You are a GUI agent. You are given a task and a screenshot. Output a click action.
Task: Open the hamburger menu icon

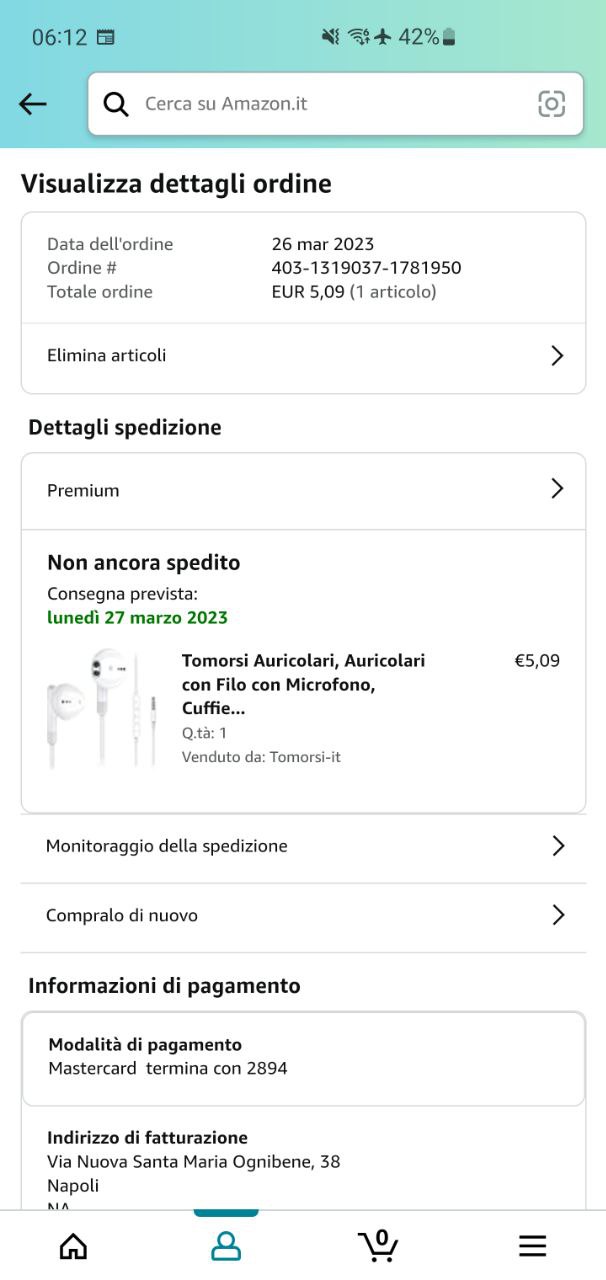(x=532, y=1246)
